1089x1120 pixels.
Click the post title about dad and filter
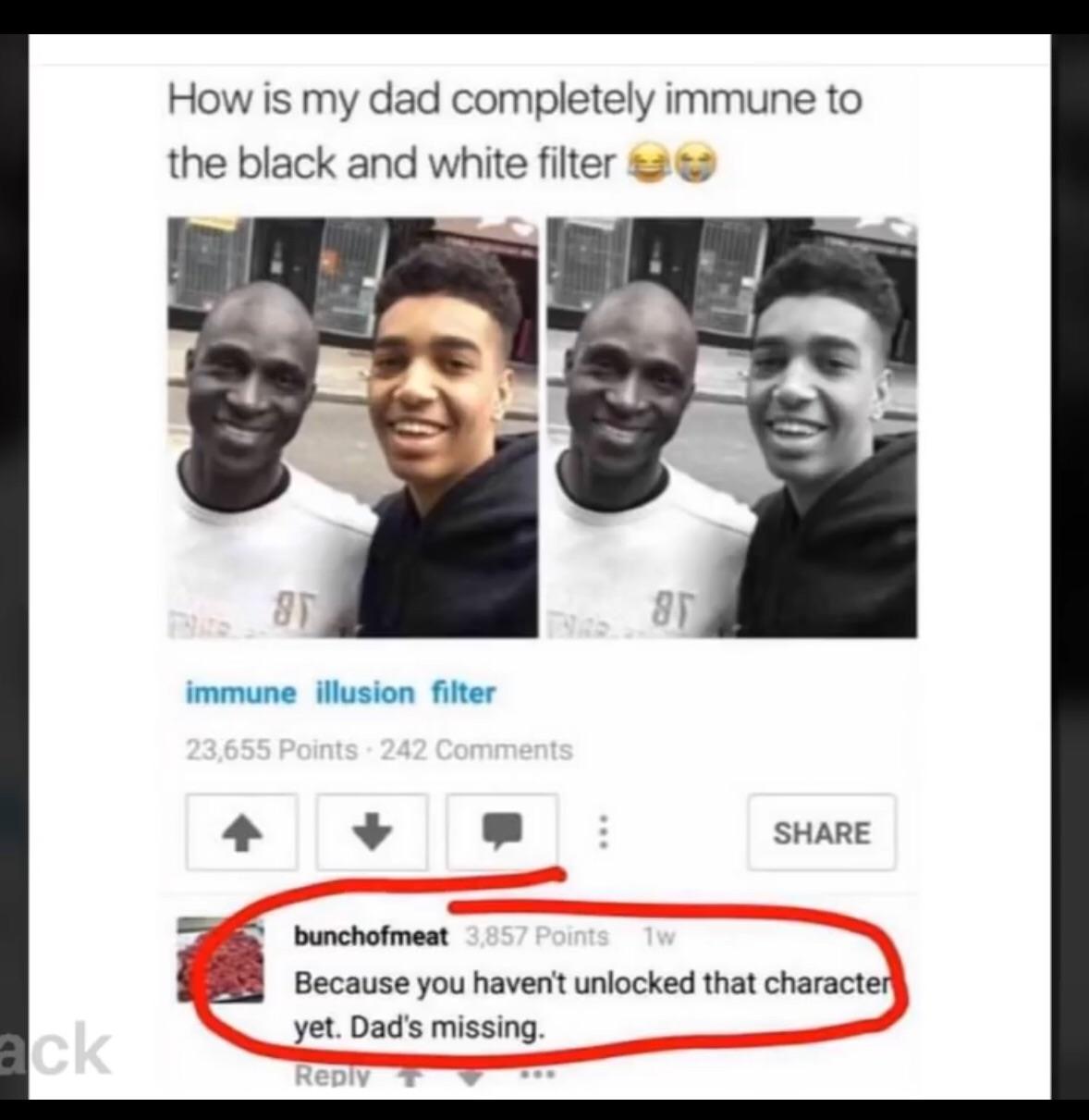coord(515,131)
